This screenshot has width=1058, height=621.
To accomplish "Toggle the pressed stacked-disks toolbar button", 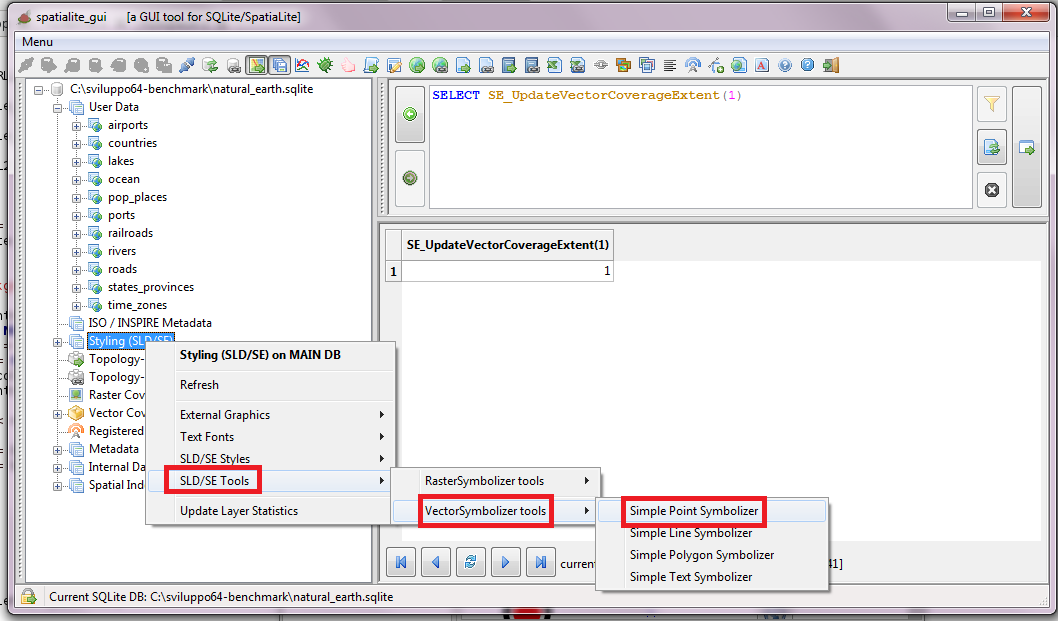I will [x=279, y=65].
